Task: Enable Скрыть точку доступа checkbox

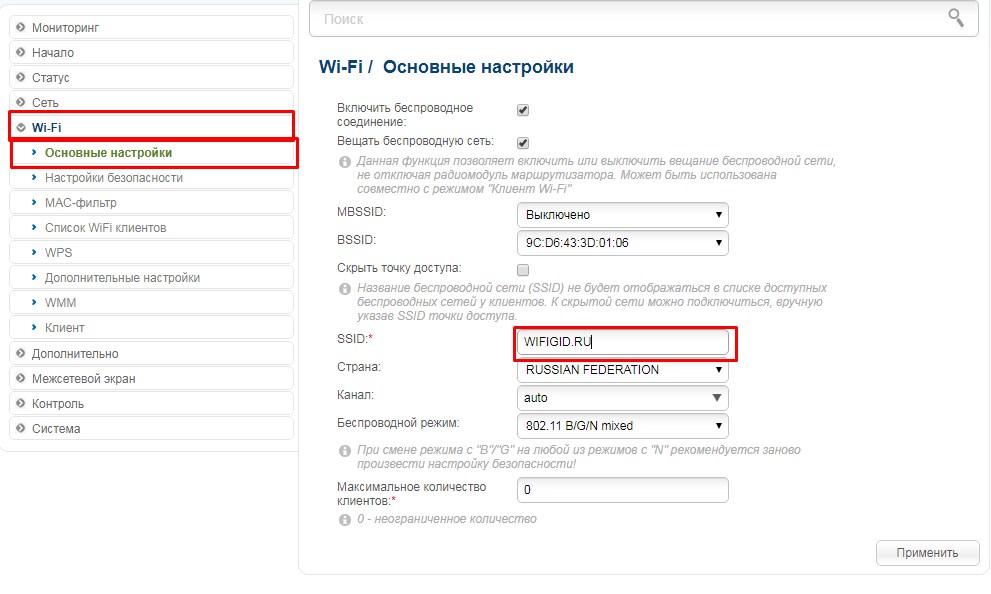Action: (x=523, y=270)
